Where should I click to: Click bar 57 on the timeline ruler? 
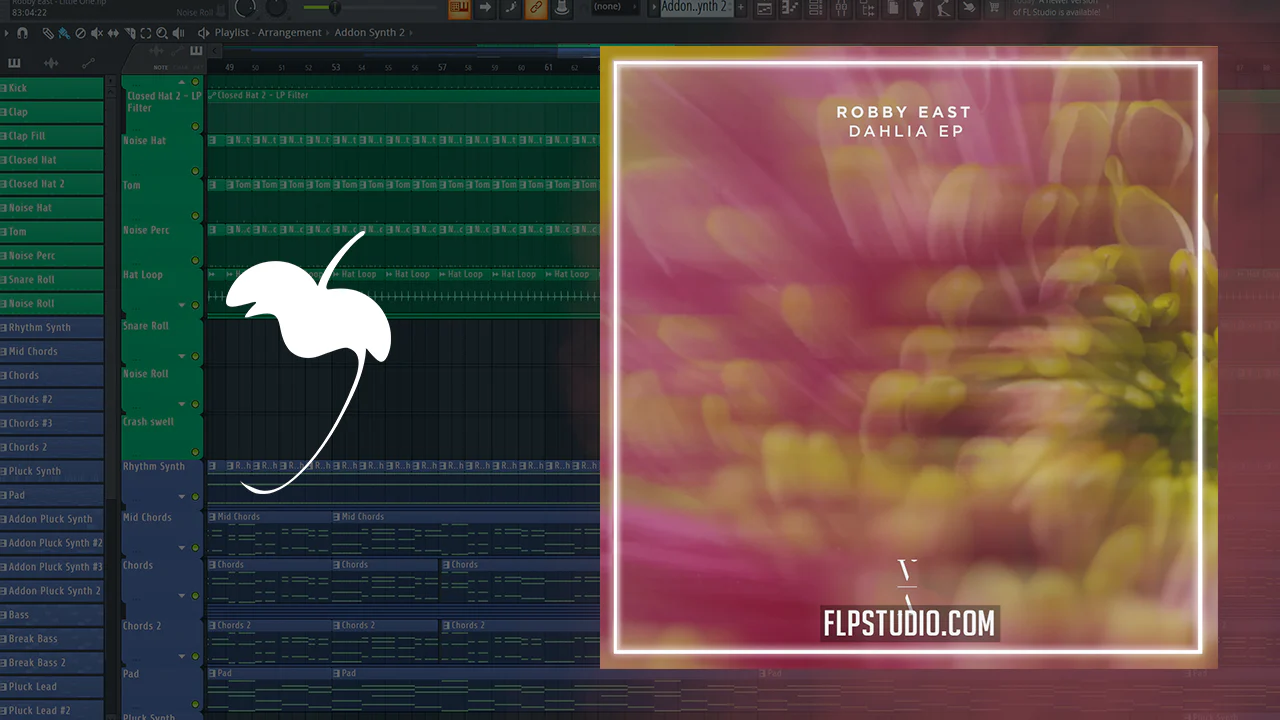[442, 67]
